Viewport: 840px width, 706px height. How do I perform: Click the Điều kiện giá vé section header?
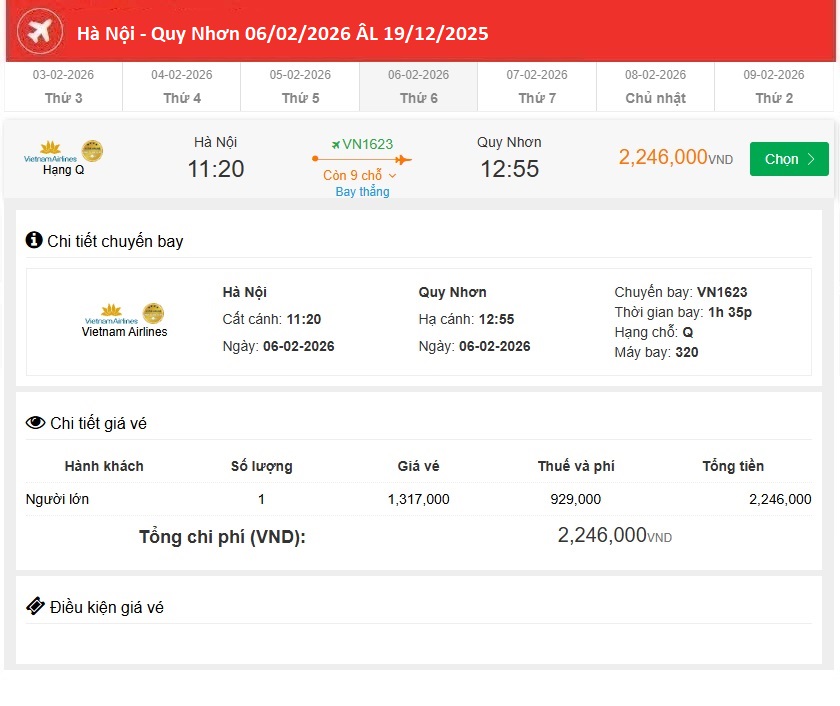106,607
